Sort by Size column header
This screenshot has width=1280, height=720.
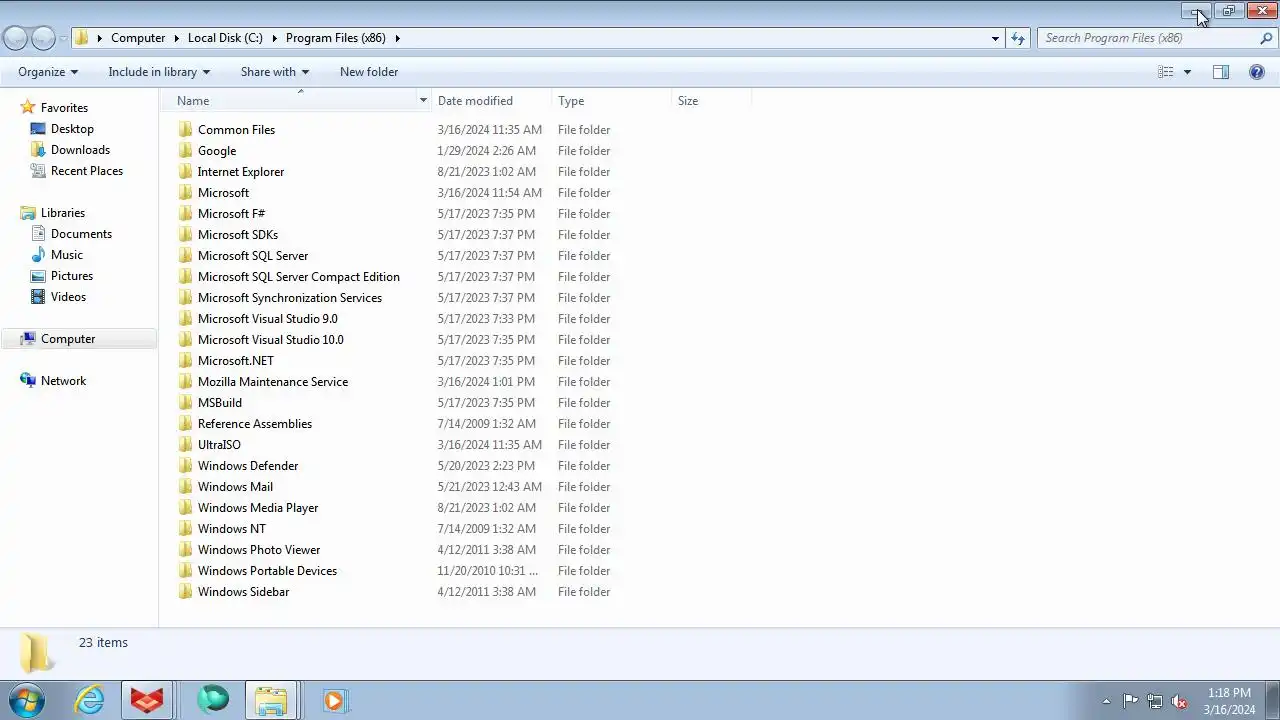pos(711,101)
